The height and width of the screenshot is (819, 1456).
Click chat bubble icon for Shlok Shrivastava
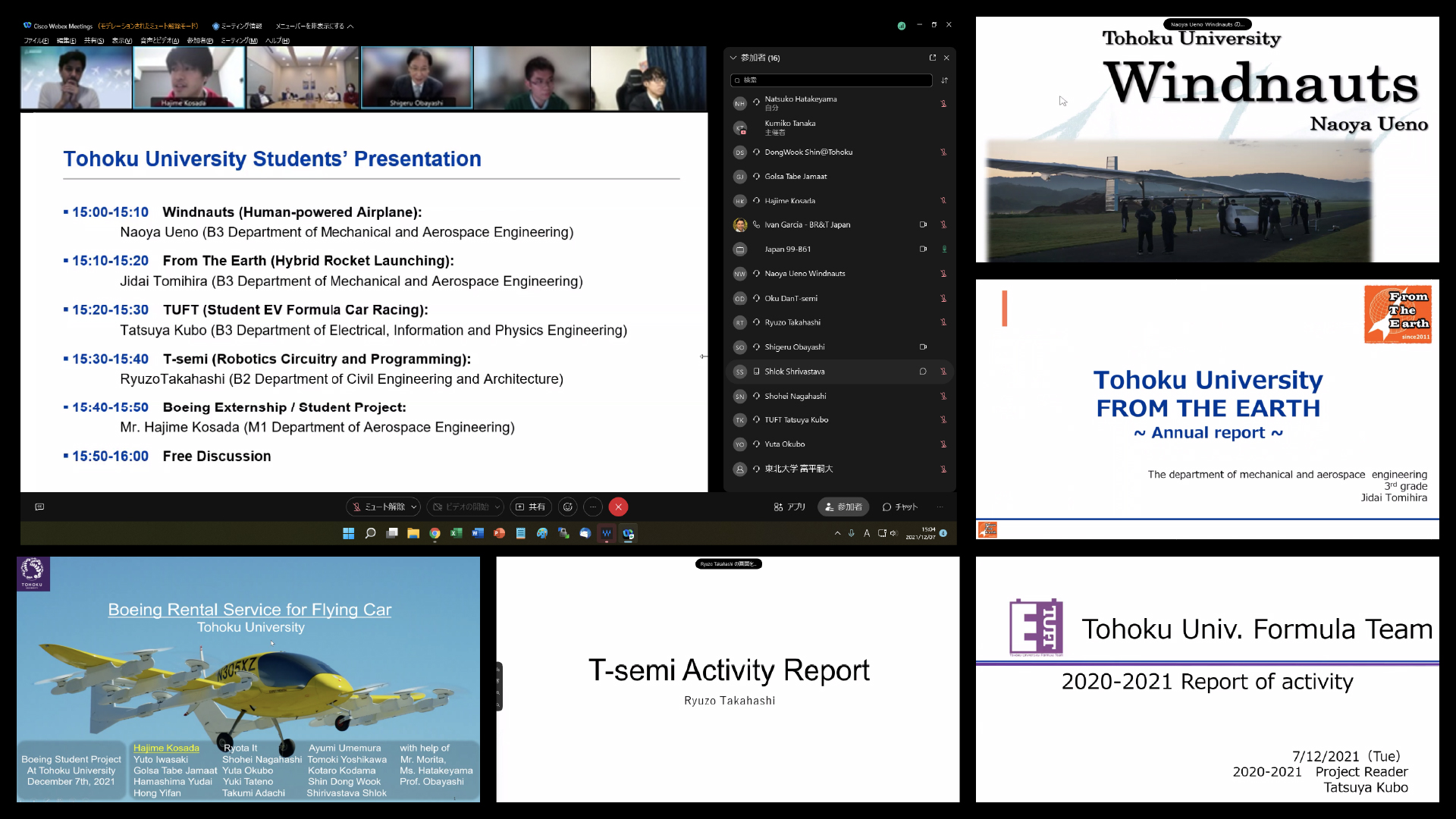(x=923, y=371)
